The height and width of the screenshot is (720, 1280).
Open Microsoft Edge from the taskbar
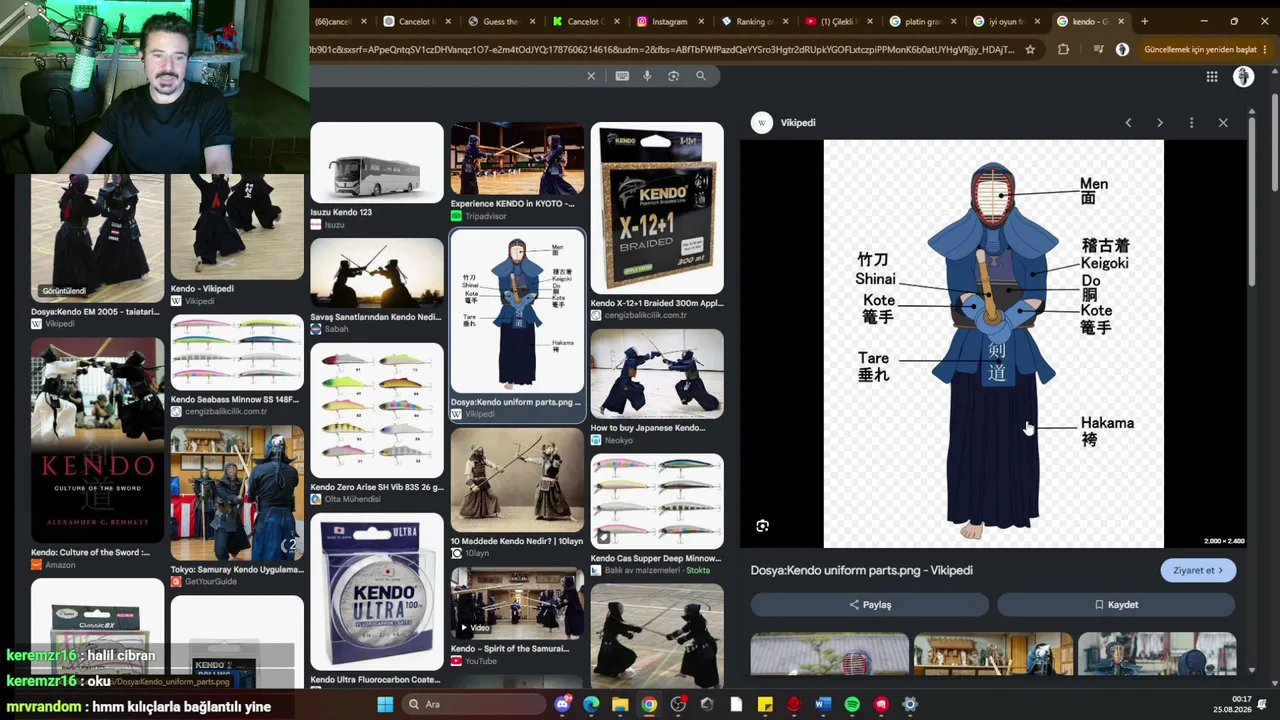[591, 704]
